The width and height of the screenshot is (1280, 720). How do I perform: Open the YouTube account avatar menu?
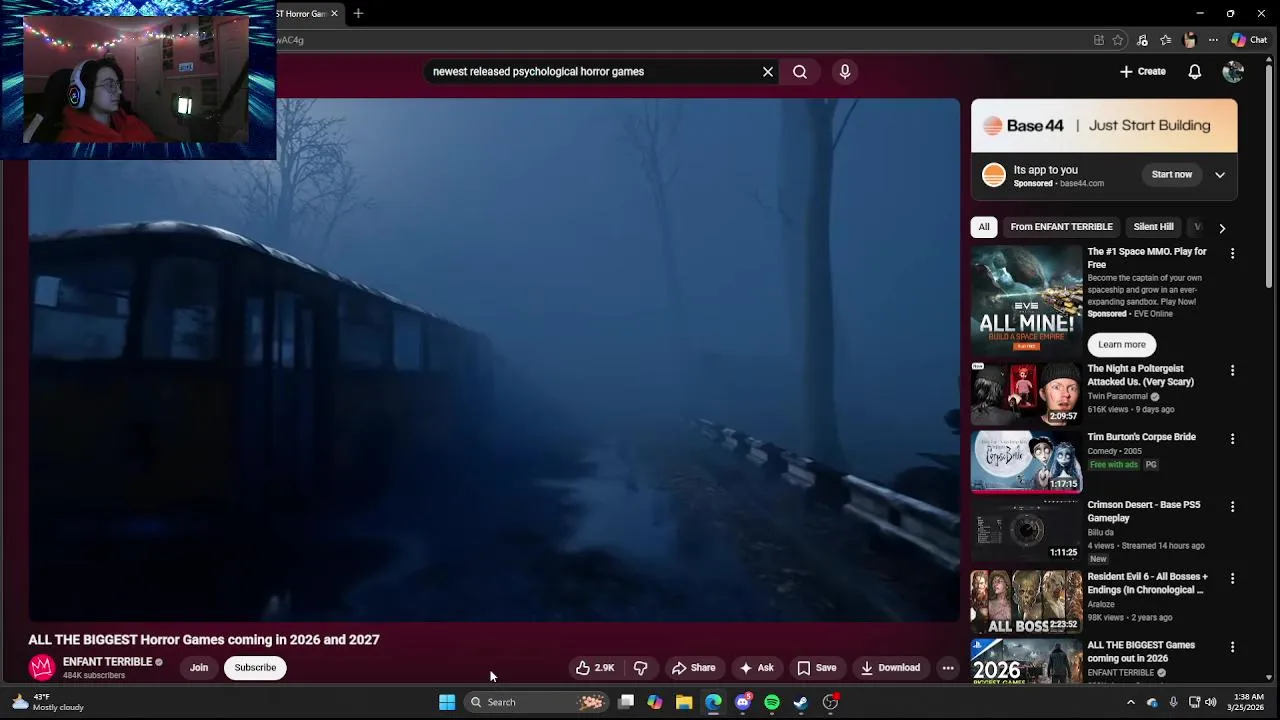pyautogui.click(x=1233, y=72)
